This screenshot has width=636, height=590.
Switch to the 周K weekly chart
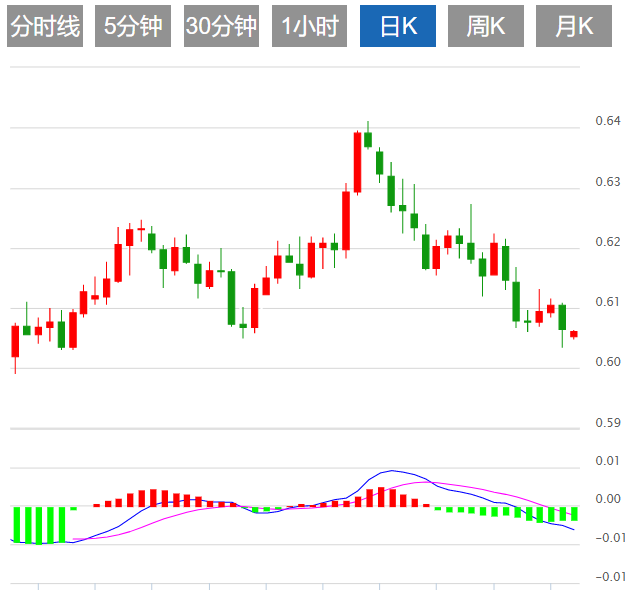click(x=486, y=26)
